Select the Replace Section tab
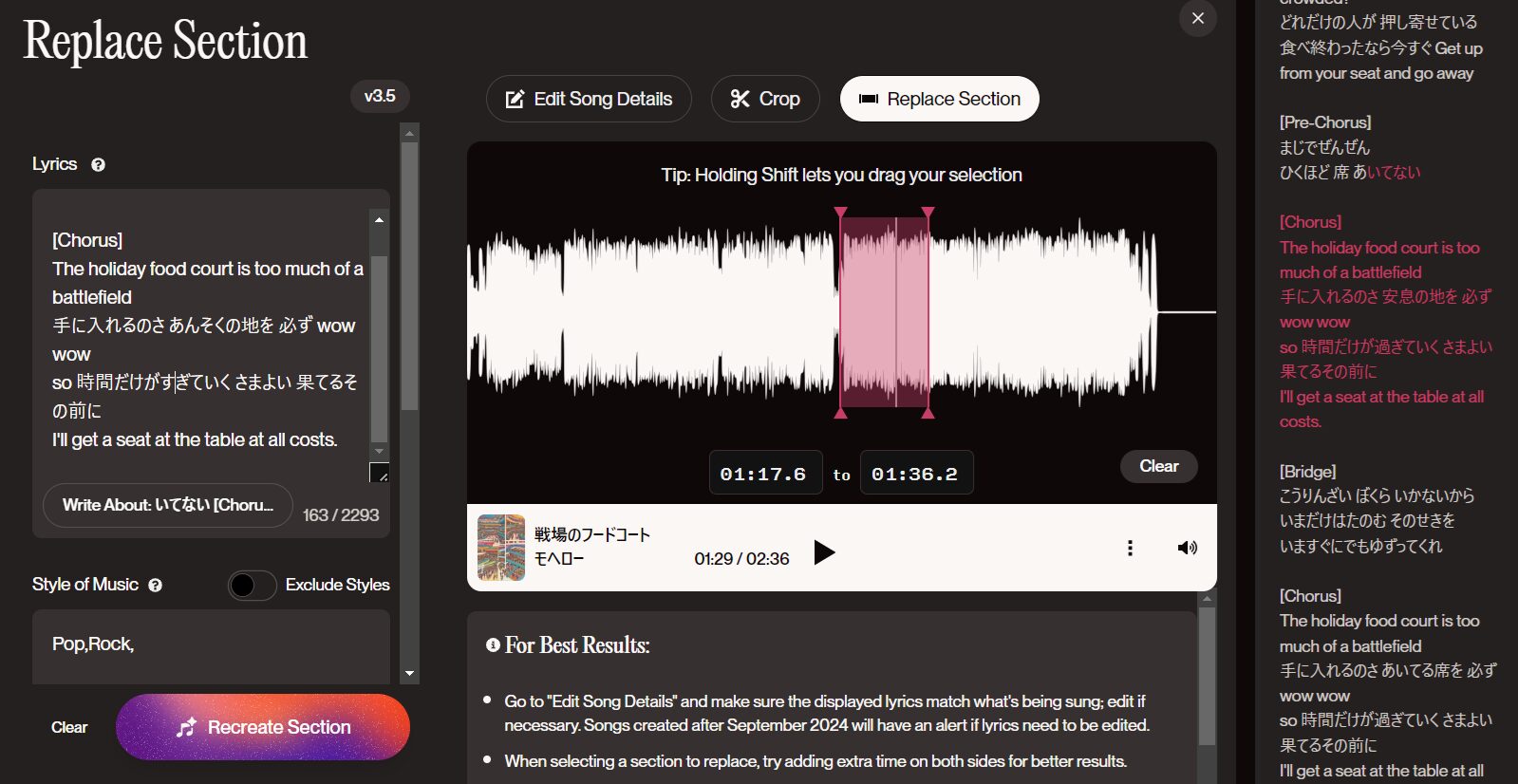This screenshot has width=1518, height=784. point(939,99)
